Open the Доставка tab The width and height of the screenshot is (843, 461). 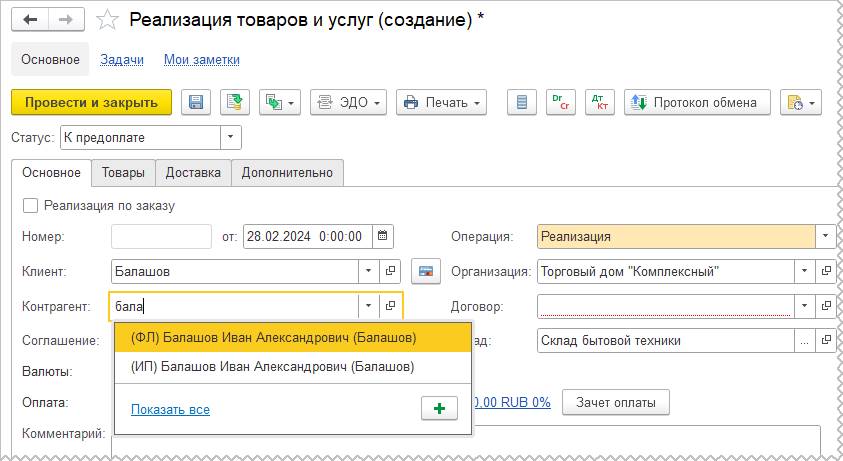[193, 172]
